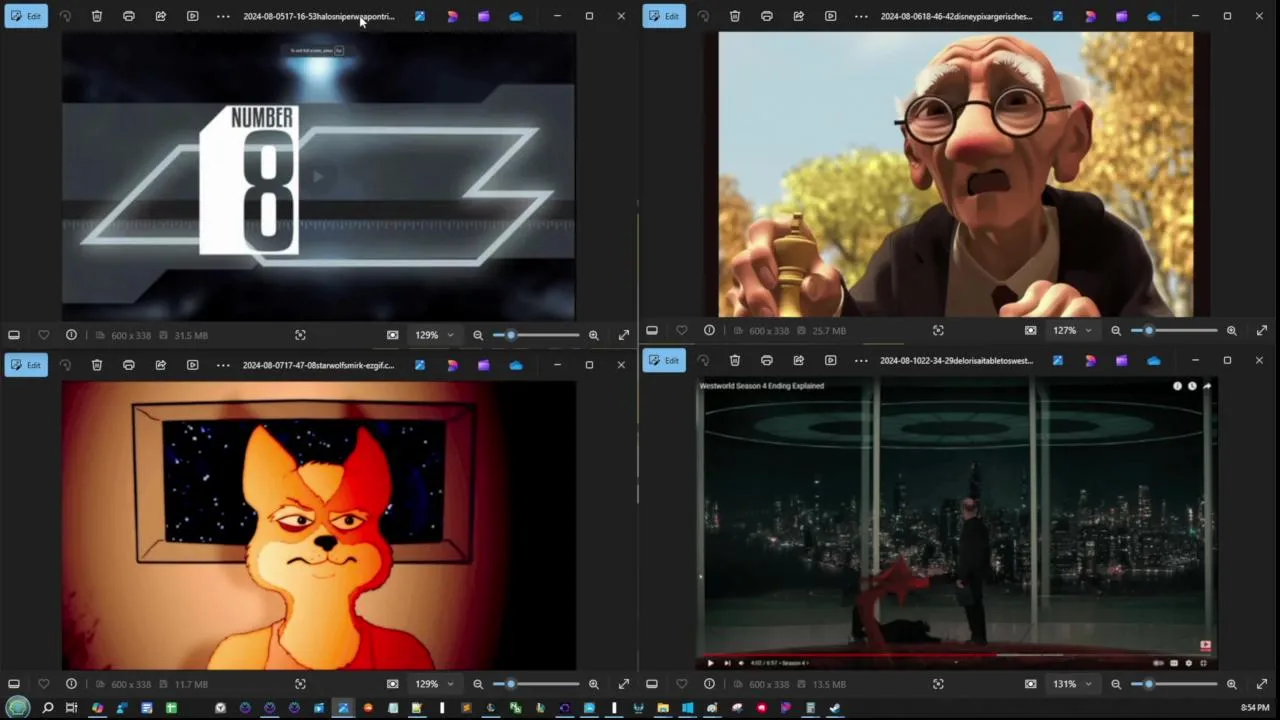Enter fullscreen in starwolfsmirk window
Image resolution: width=1280 pixels, height=720 pixels.
point(624,684)
